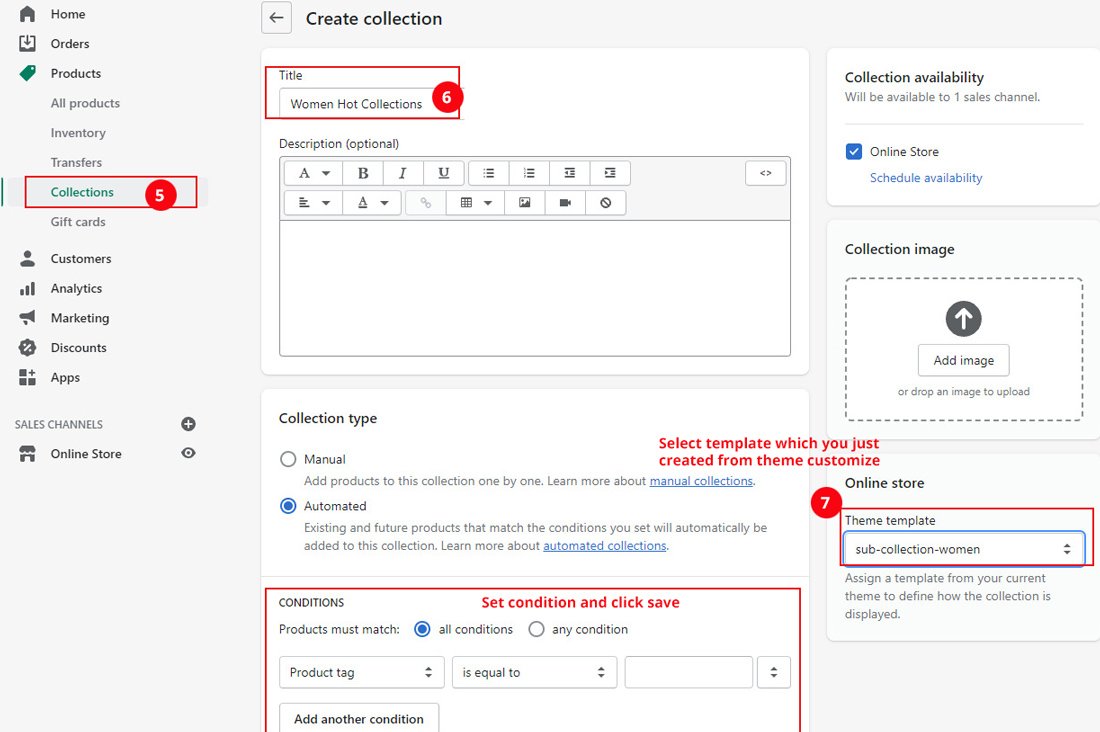Click the Underline formatting icon
The image size is (1100, 732).
(443, 173)
